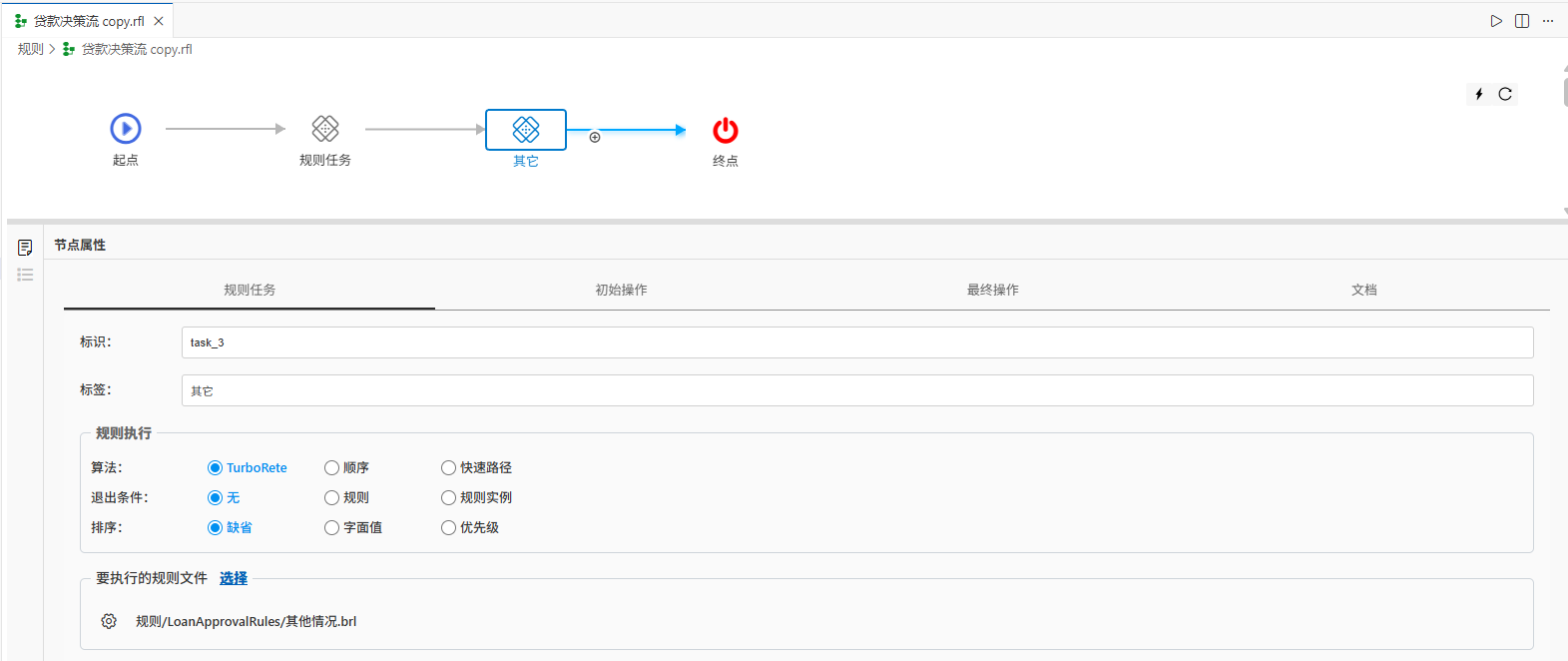1568x661 pixels.
Task: Click the lightning bolt icon in canvas toolbar
Action: tap(1479, 94)
